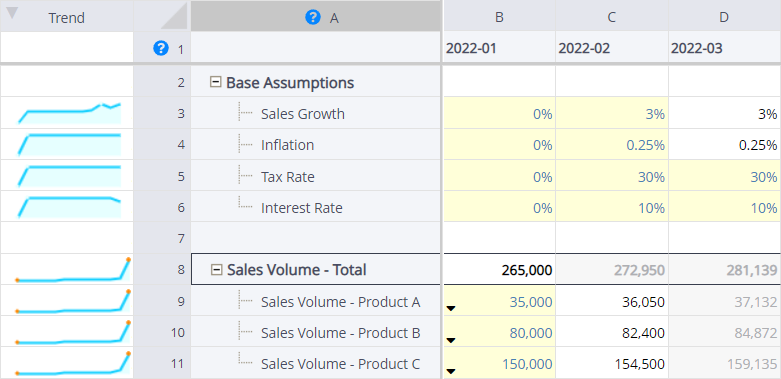Click the help icon beside row 1
The width and height of the screenshot is (781, 379).
161,48
